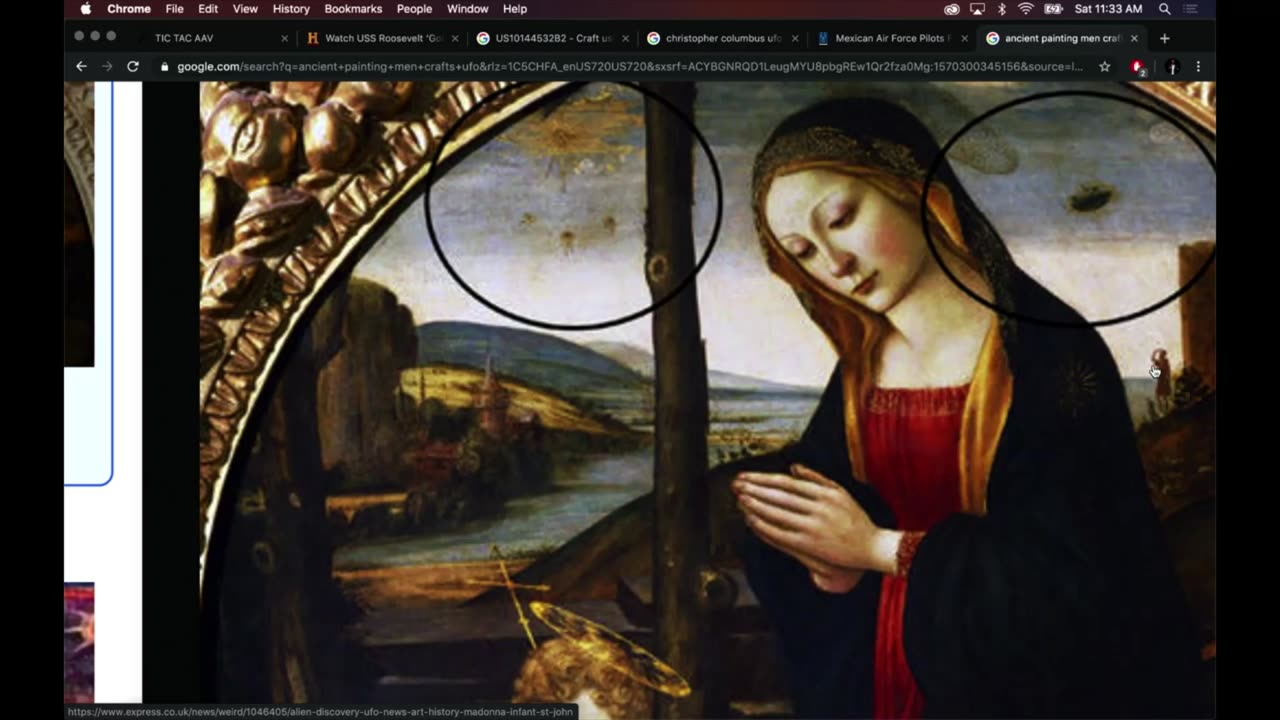
Task: Bookmark this page with the star icon
Action: point(1104,67)
